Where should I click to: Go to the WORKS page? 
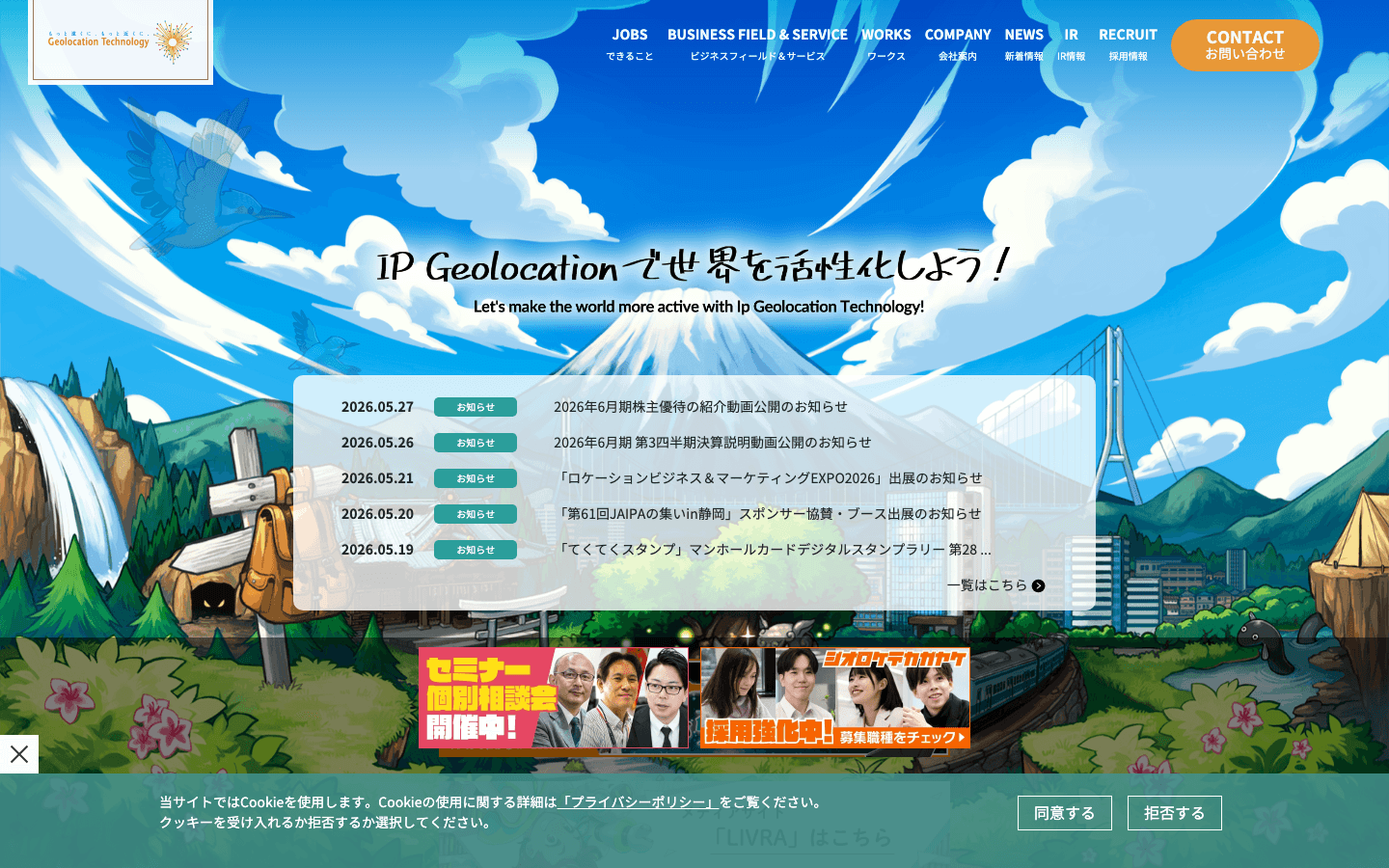[885, 44]
